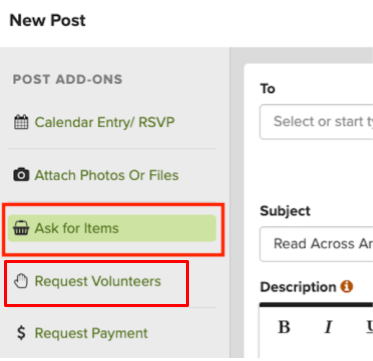Click into the Subject input field
This screenshot has height=361, width=373.
coord(316,244)
